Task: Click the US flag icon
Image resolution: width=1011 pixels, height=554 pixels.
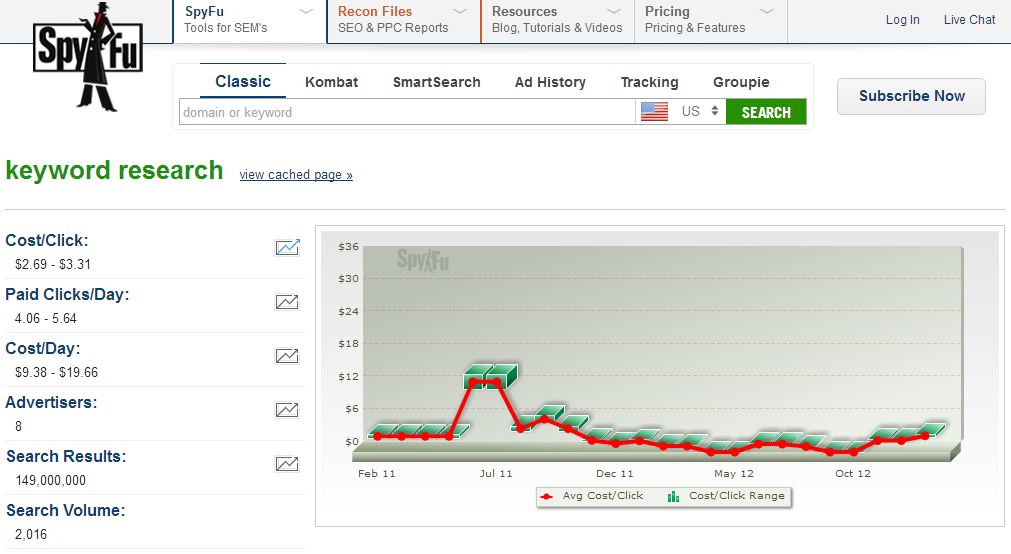Action: tap(654, 112)
